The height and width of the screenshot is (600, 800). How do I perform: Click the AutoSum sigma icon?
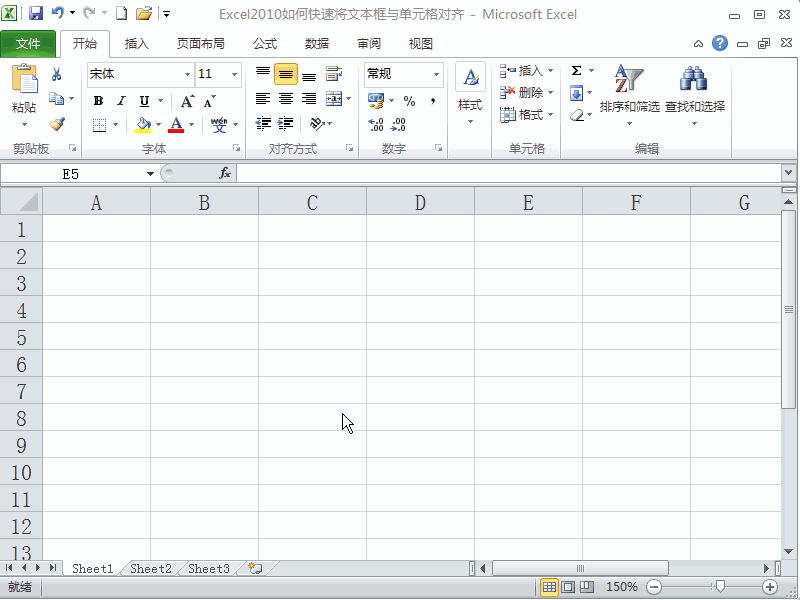[x=578, y=70]
